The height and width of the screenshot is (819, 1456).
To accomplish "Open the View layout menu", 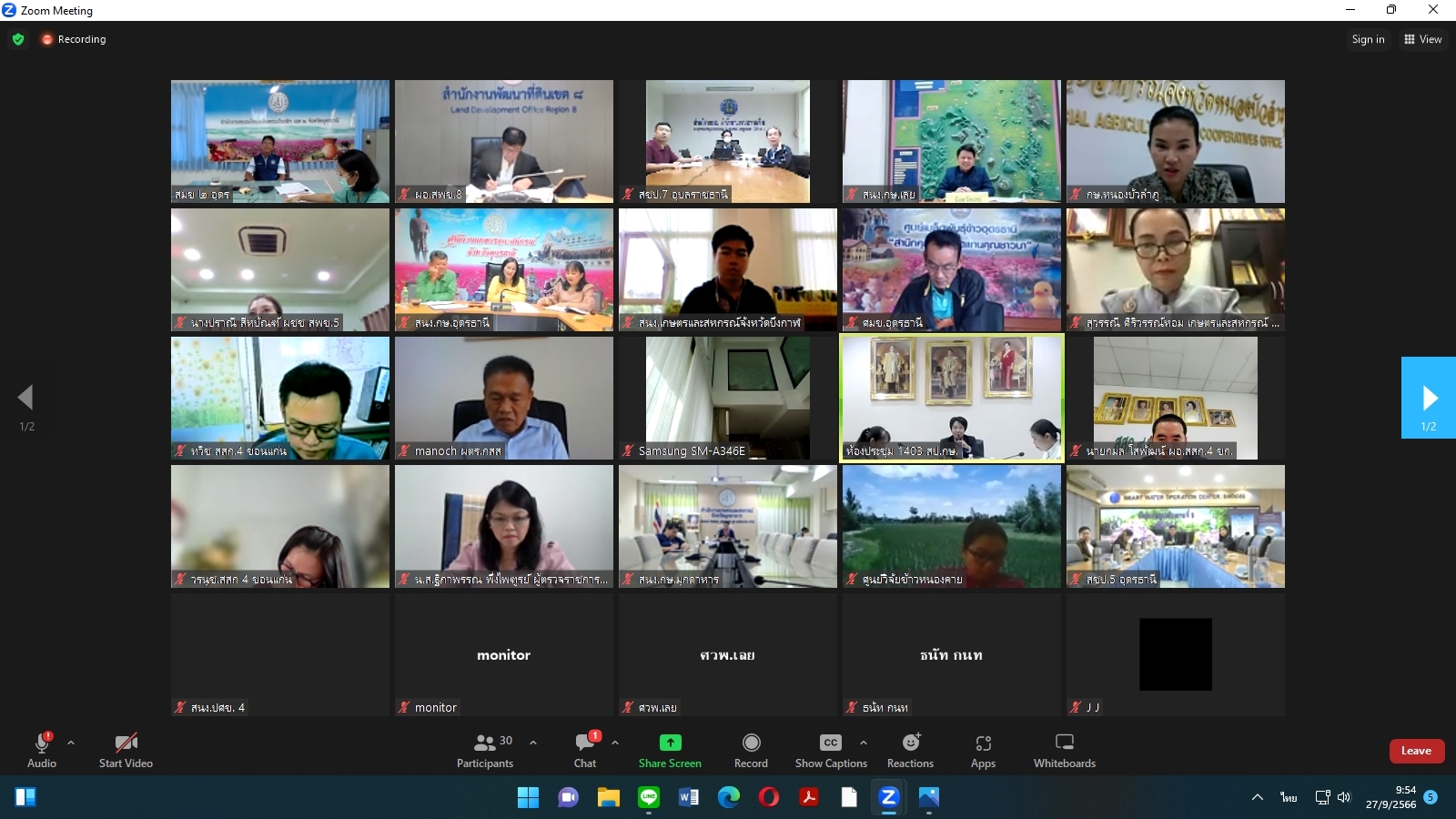I will pyautogui.click(x=1422, y=39).
